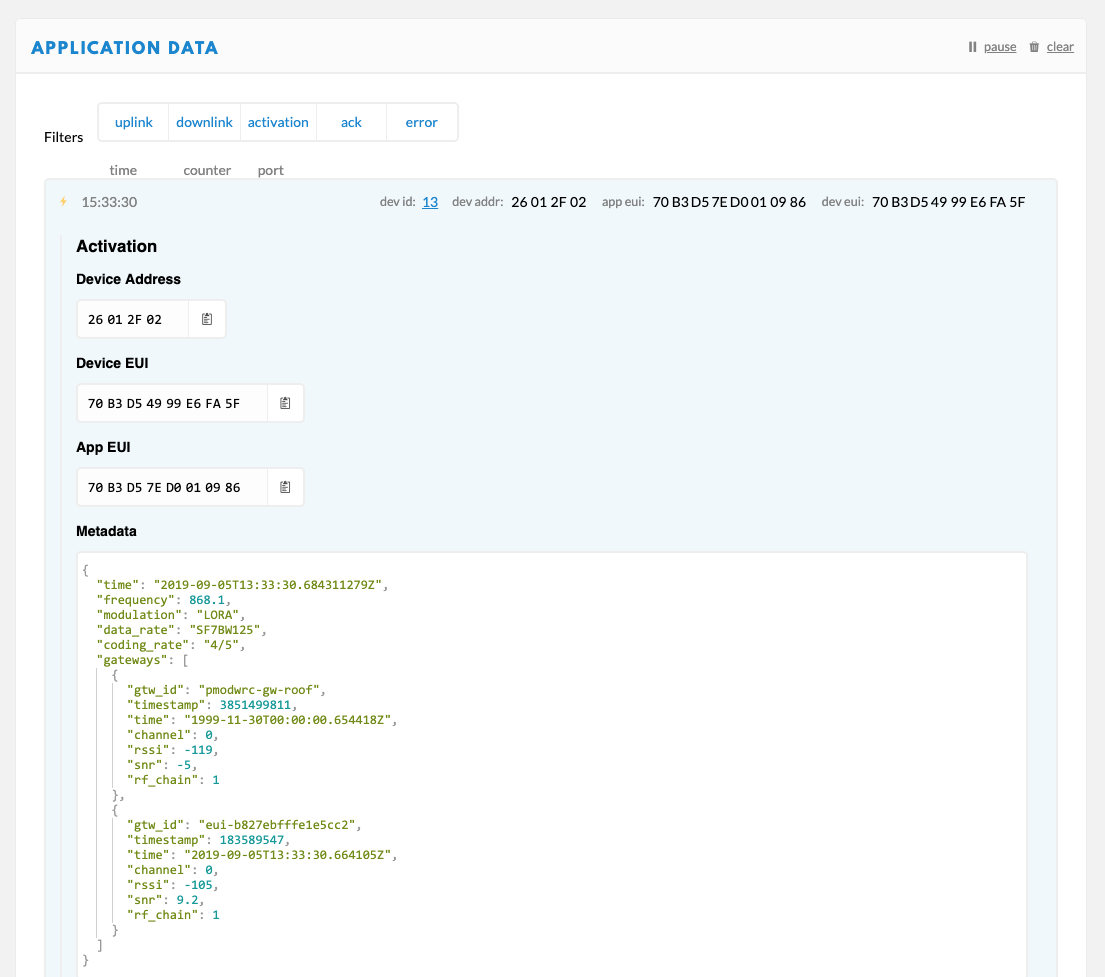The height and width of the screenshot is (977, 1105).
Task: Click the rssi value -105
Action: coord(198,885)
